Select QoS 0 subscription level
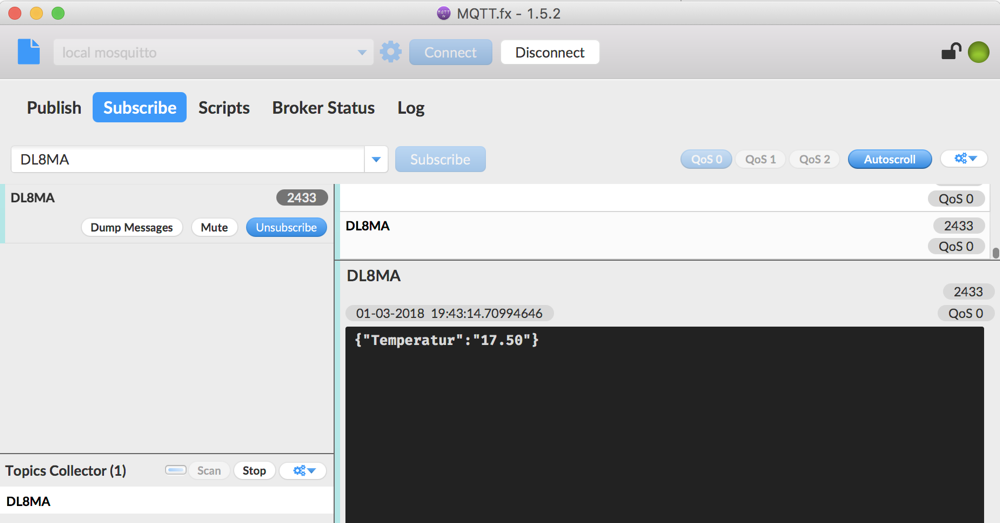 (x=707, y=159)
